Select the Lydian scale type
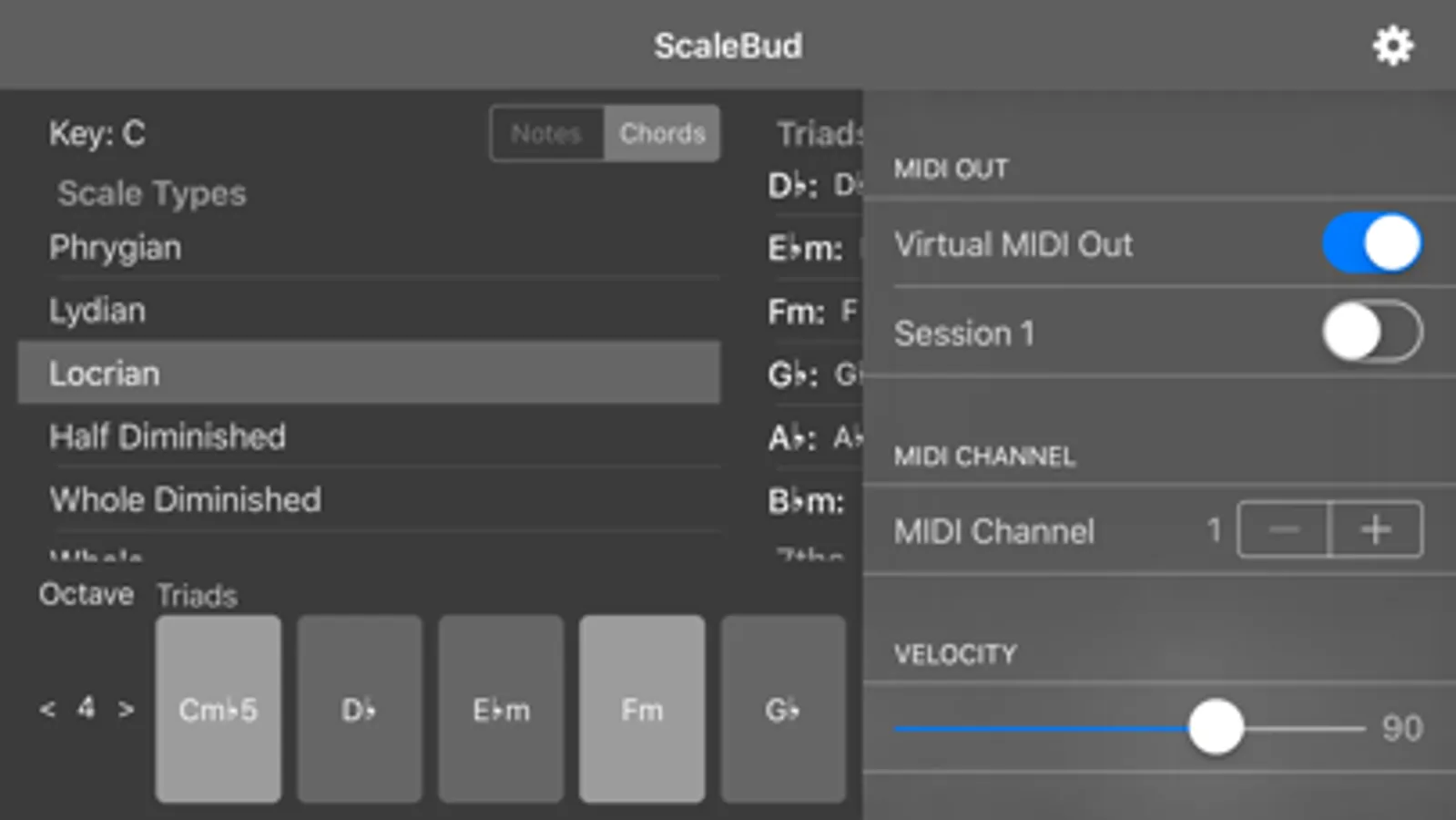 click(x=369, y=311)
